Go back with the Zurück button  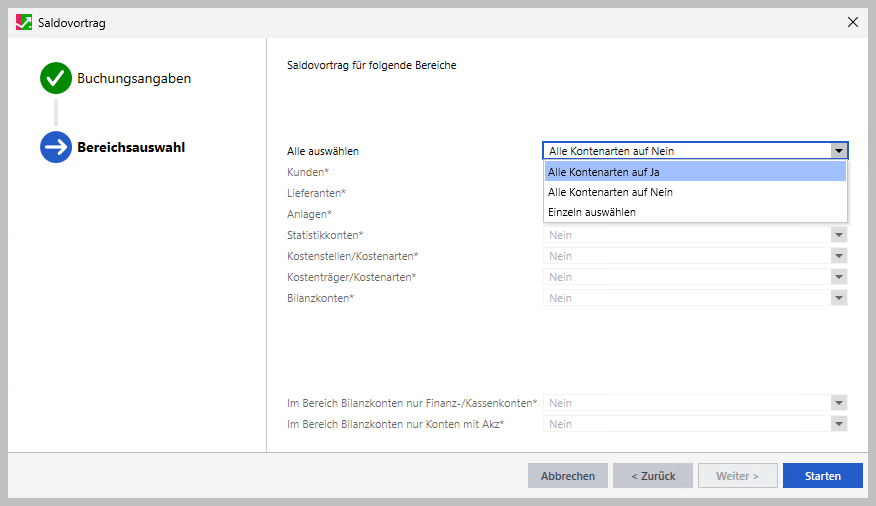653,476
